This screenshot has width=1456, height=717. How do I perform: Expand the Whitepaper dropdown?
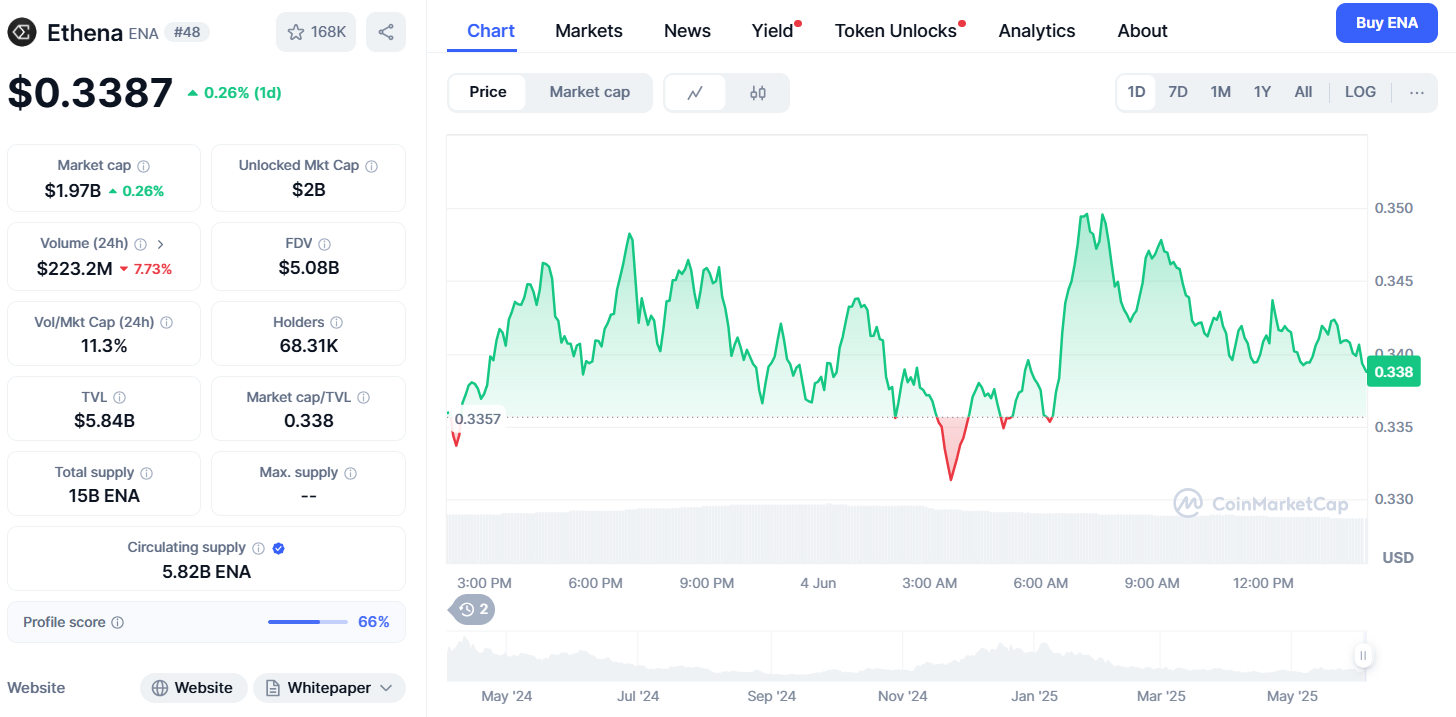[x=329, y=688]
